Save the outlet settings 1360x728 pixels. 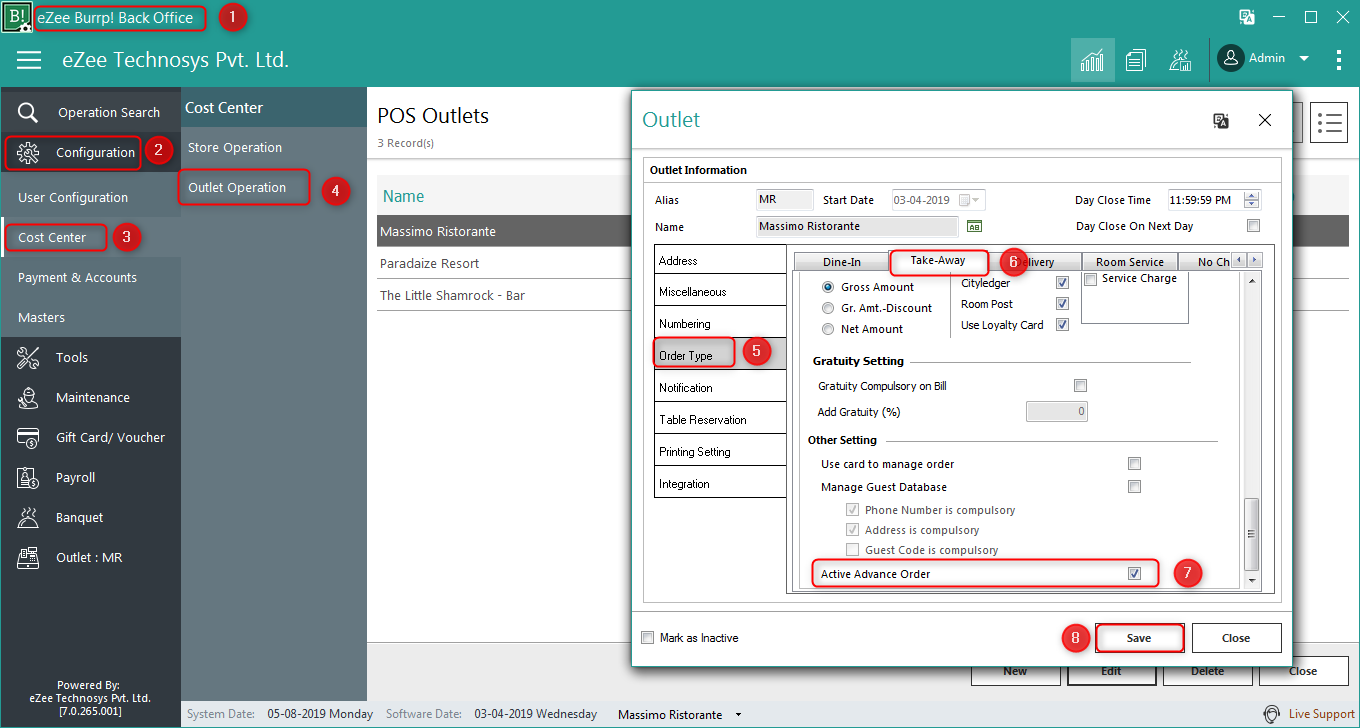tap(1139, 638)
